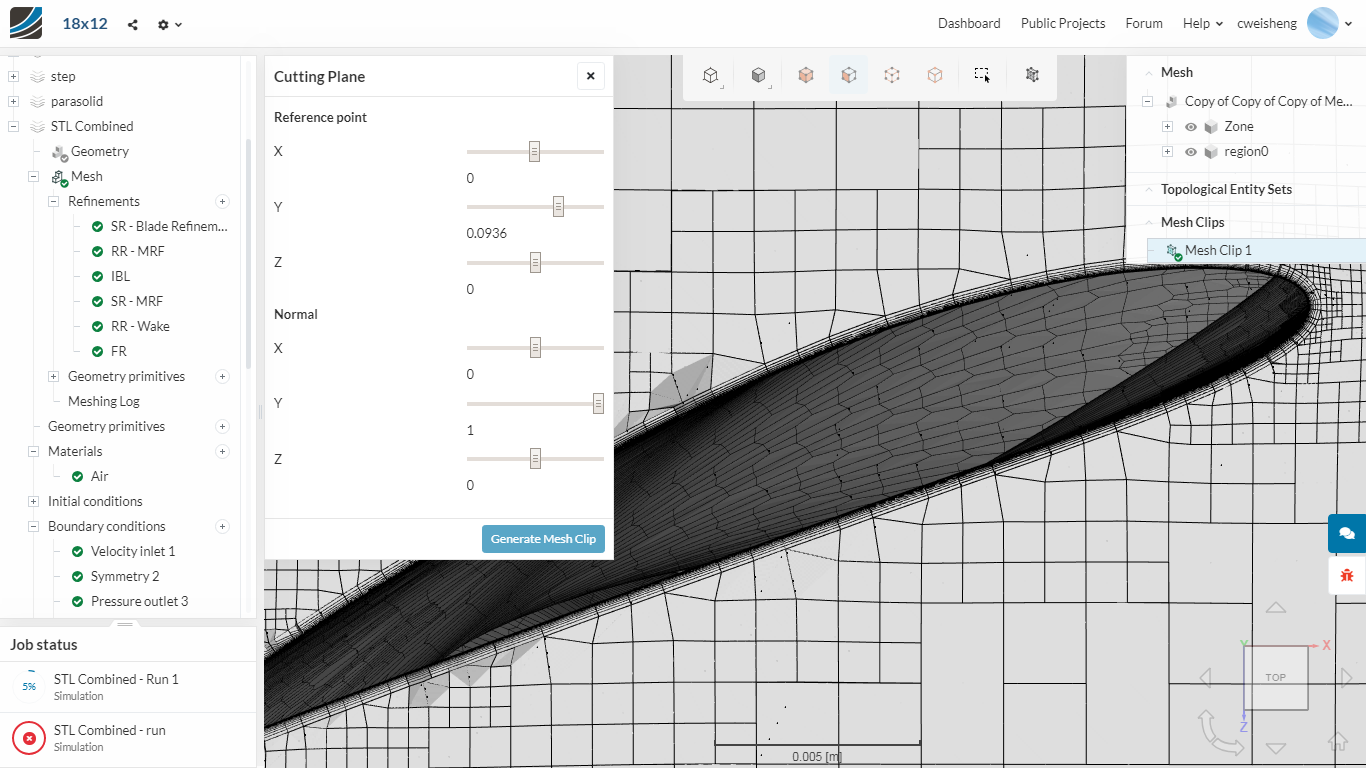Click the share icon beside project name
The image size is (1366, 768).
tap(133, 24)
